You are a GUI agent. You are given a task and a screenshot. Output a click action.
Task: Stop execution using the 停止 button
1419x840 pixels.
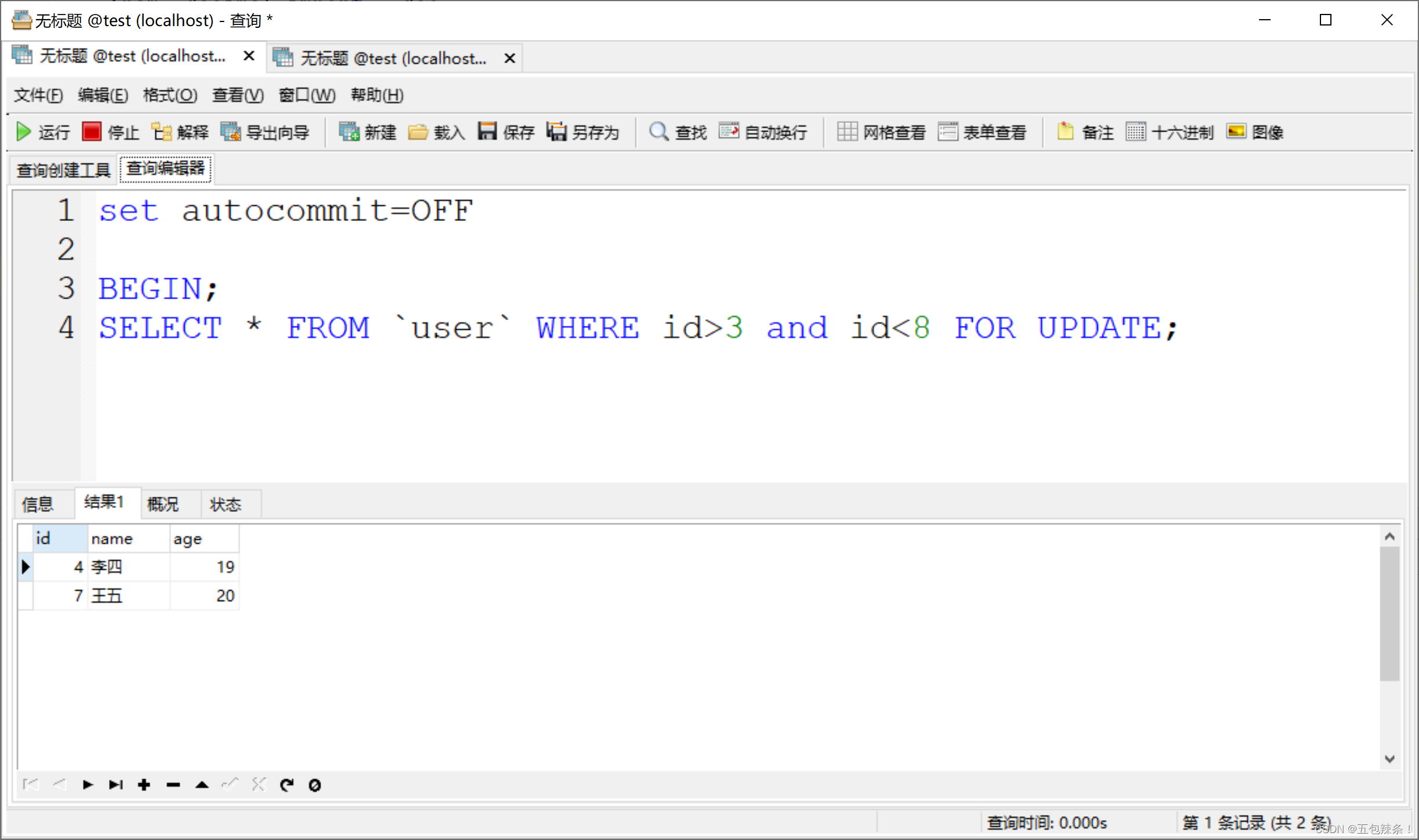point(111,132)
